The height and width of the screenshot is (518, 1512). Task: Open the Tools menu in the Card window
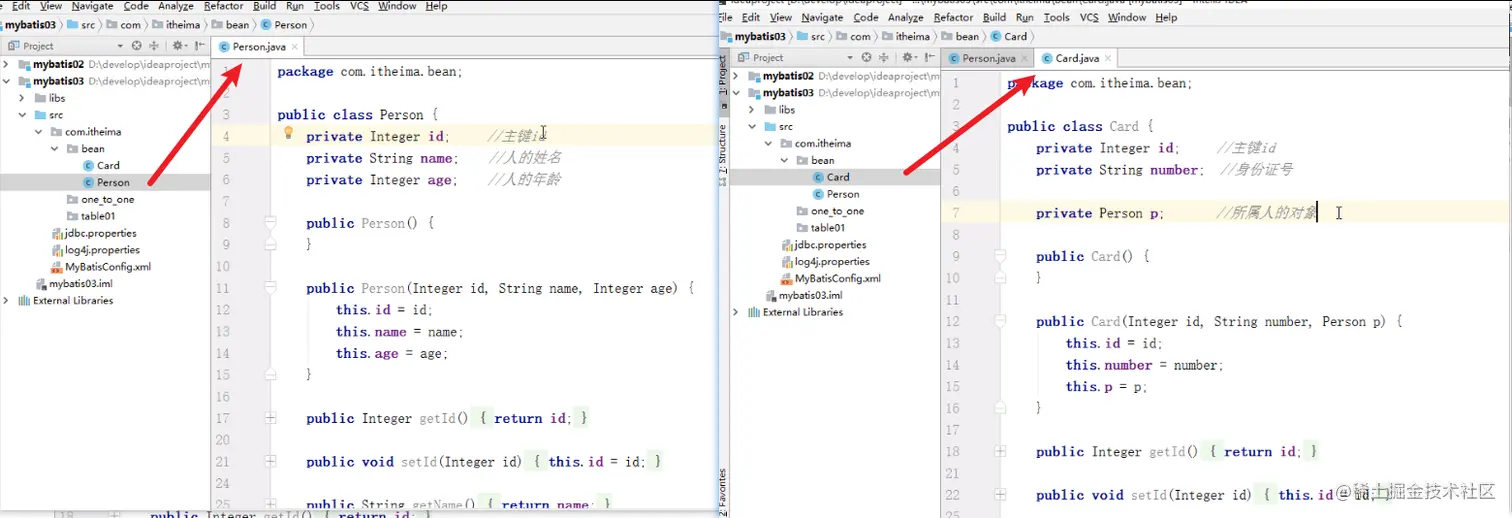point(1056,17)
